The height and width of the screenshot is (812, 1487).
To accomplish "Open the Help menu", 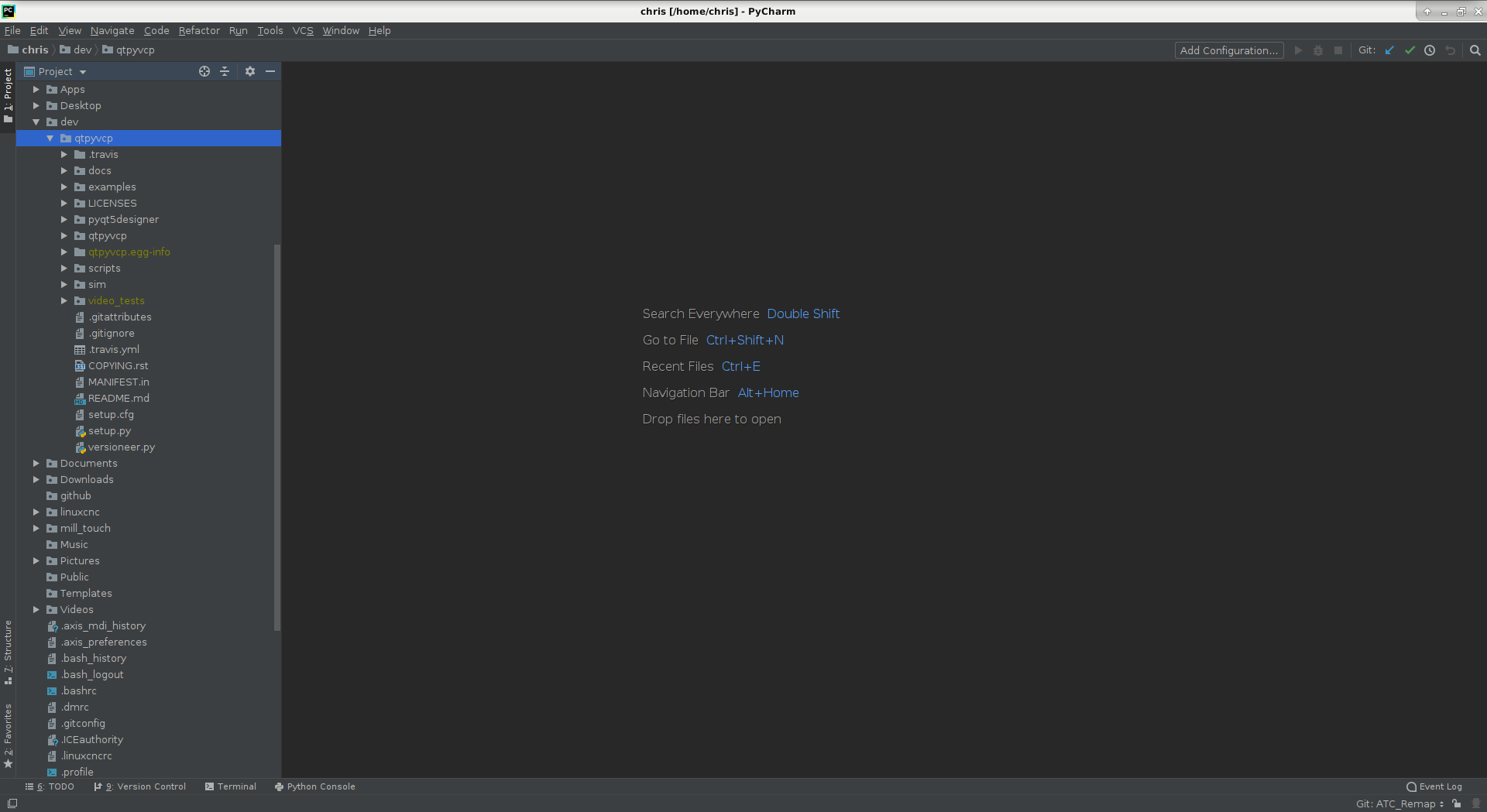I will pos(379,31).
